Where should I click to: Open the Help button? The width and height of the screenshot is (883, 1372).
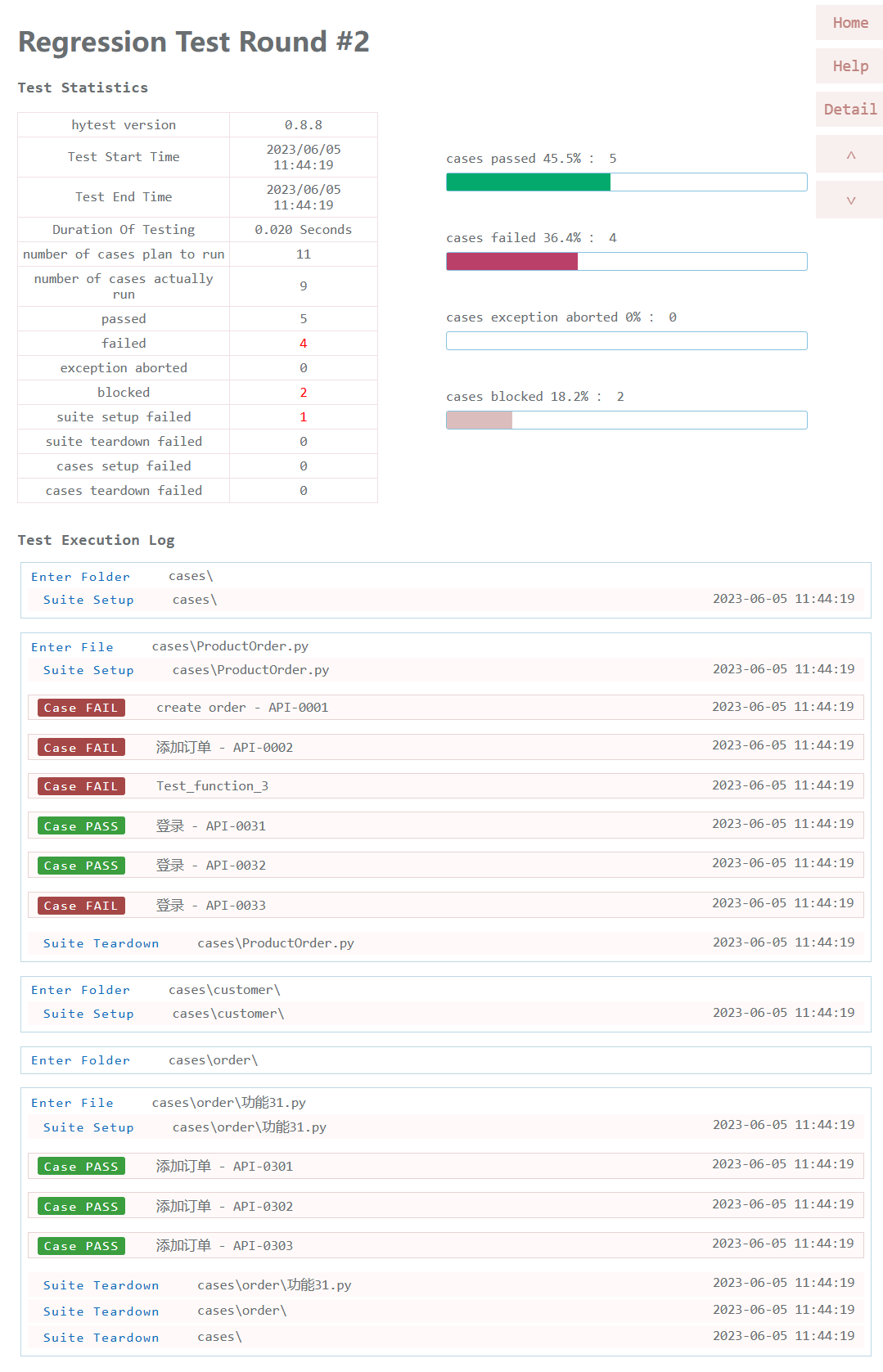[x=849, y=66]
